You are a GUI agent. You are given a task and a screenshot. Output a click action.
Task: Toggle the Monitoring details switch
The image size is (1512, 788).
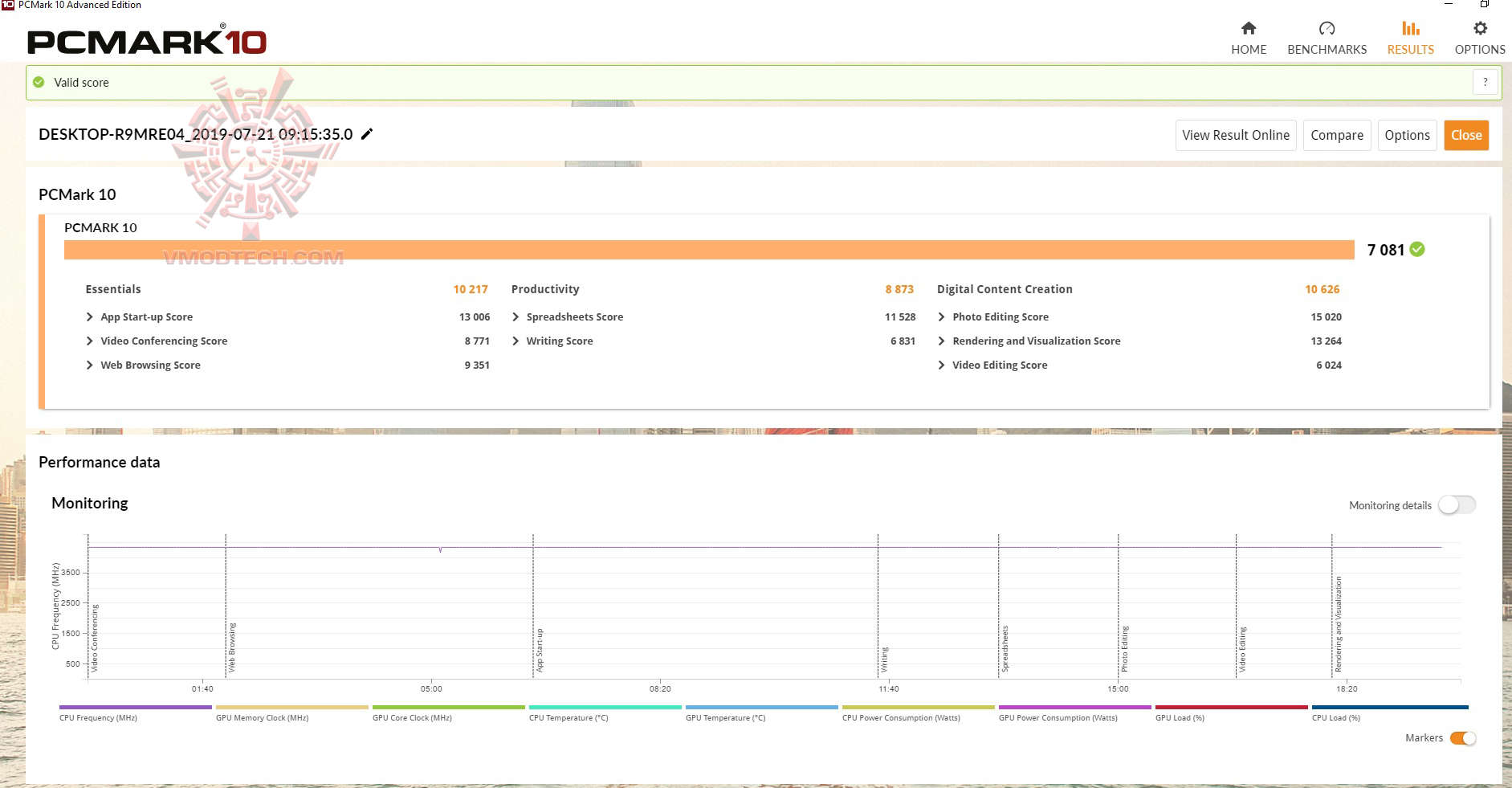click(1457, 505)
